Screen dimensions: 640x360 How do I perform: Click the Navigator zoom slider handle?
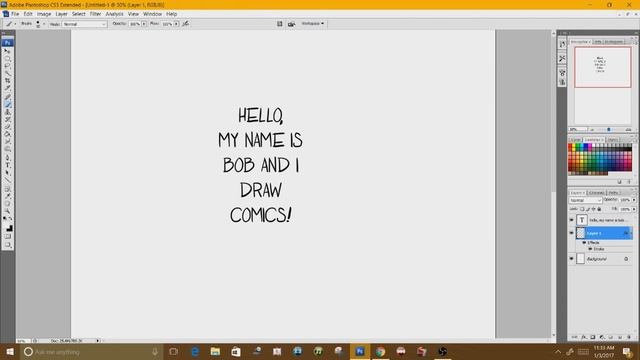point(609,130)
